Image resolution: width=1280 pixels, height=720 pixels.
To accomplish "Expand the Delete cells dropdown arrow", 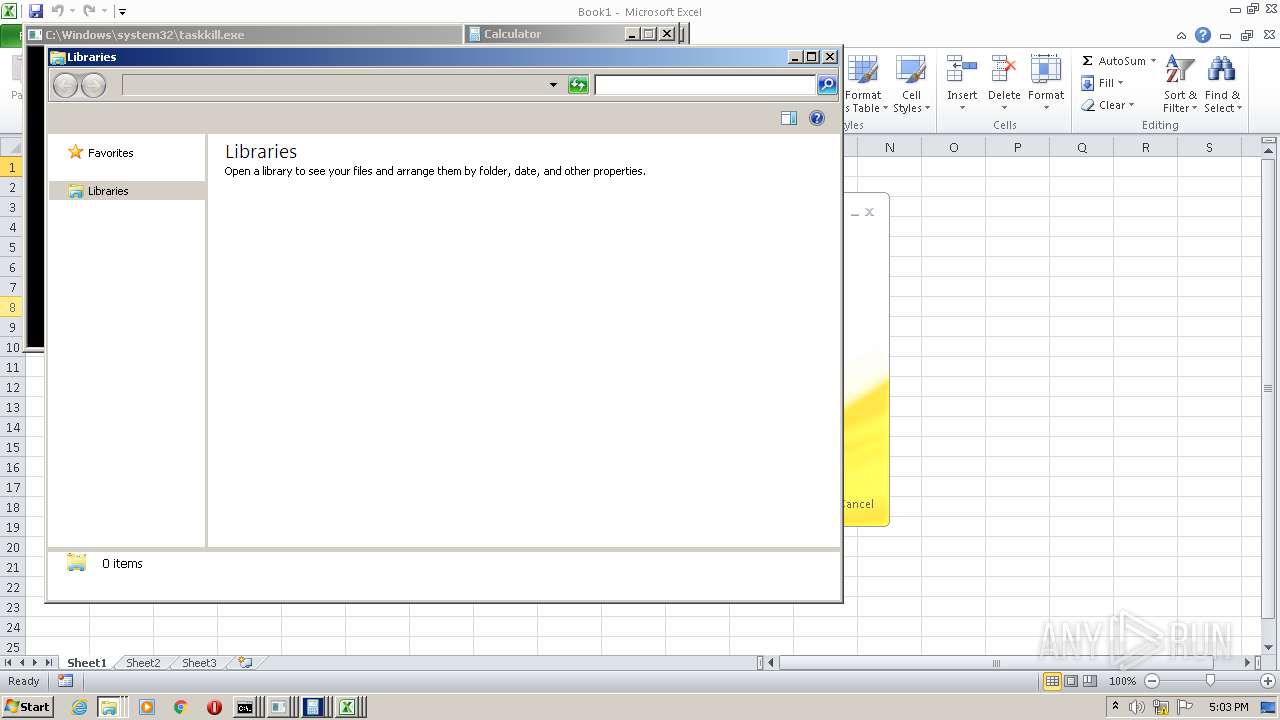I will pos(1004,108).
